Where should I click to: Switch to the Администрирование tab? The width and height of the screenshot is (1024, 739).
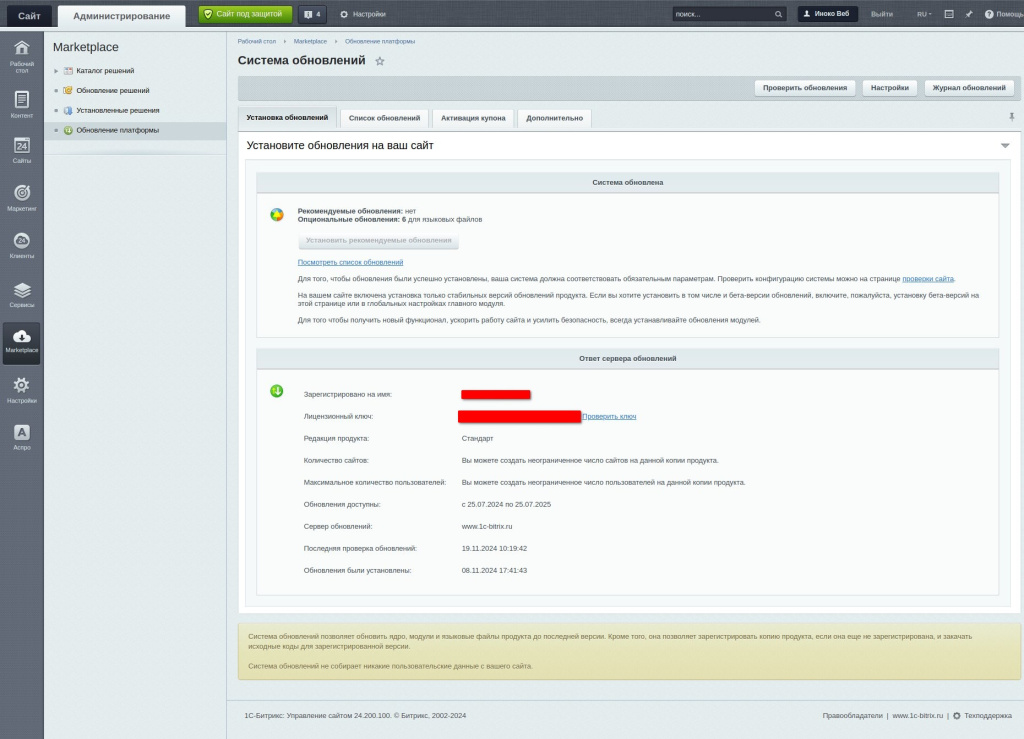coord(121,16)
